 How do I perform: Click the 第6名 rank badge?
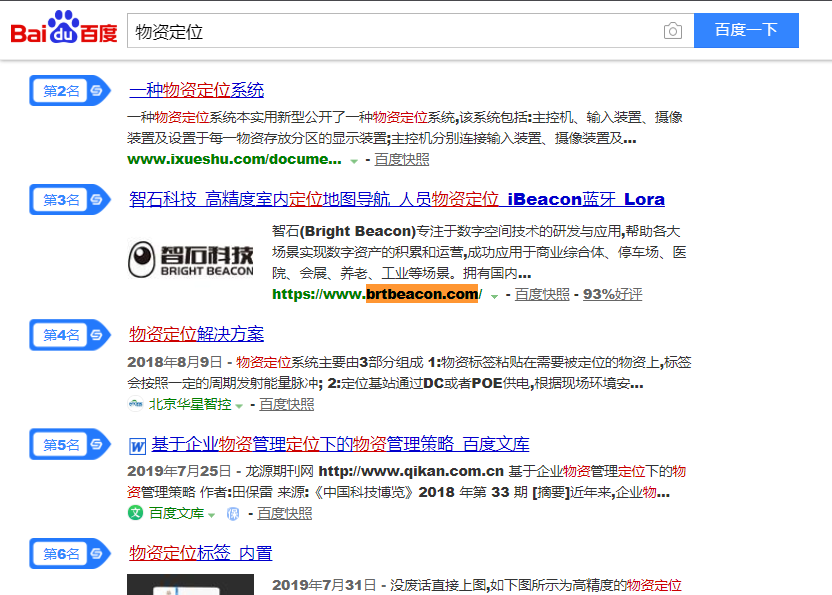pyautogui.click(x=70, y=554)
